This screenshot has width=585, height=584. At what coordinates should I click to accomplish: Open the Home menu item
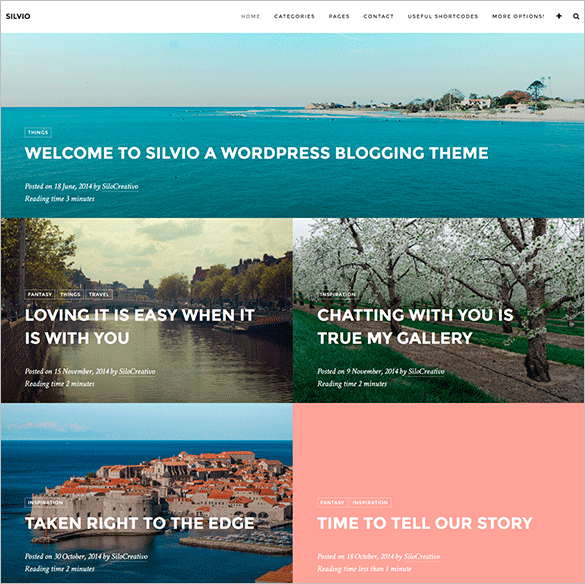click(x=250, y=16)
